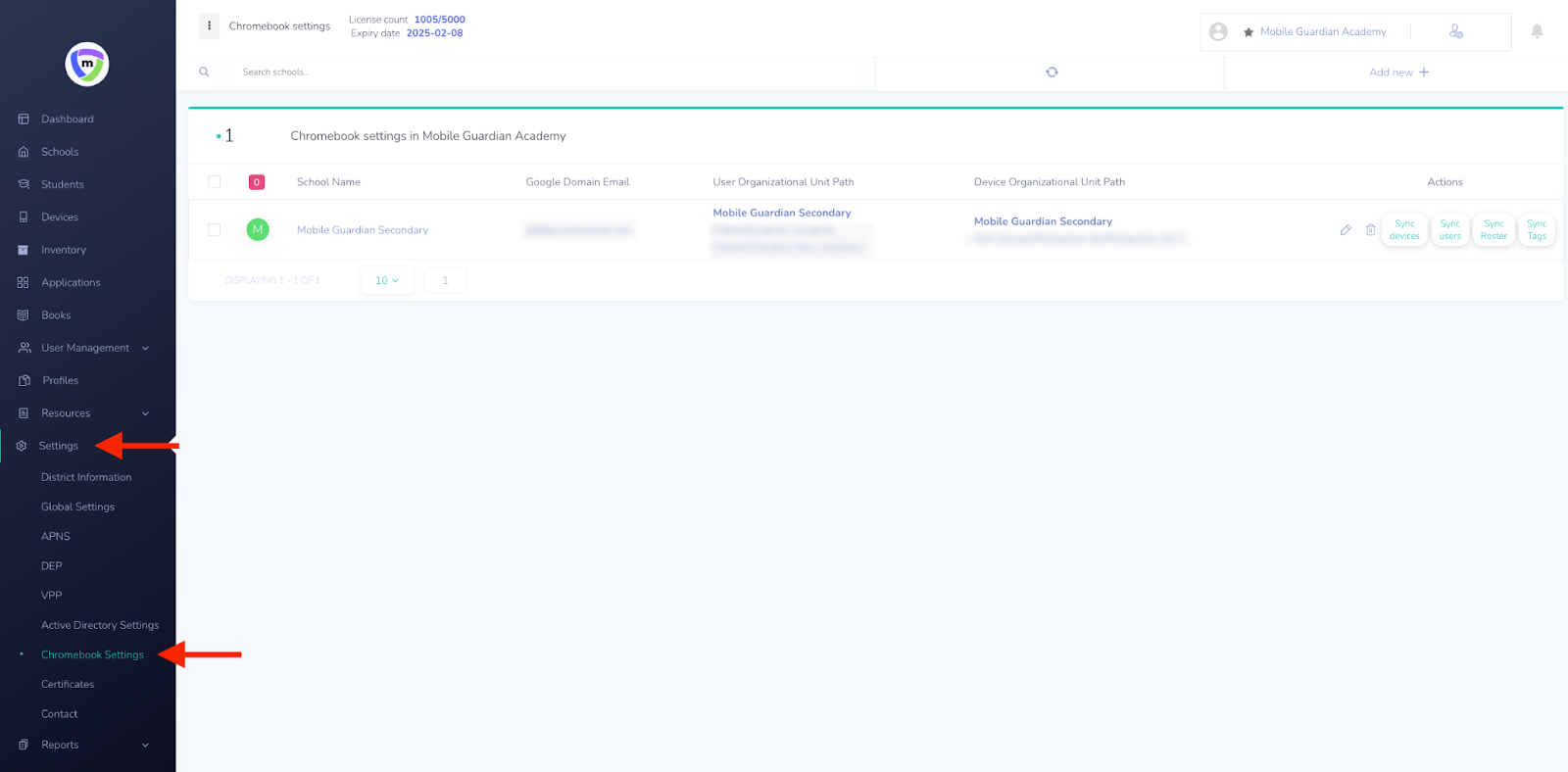
Task: Click the Sync Roster button
Action: 1494,230
